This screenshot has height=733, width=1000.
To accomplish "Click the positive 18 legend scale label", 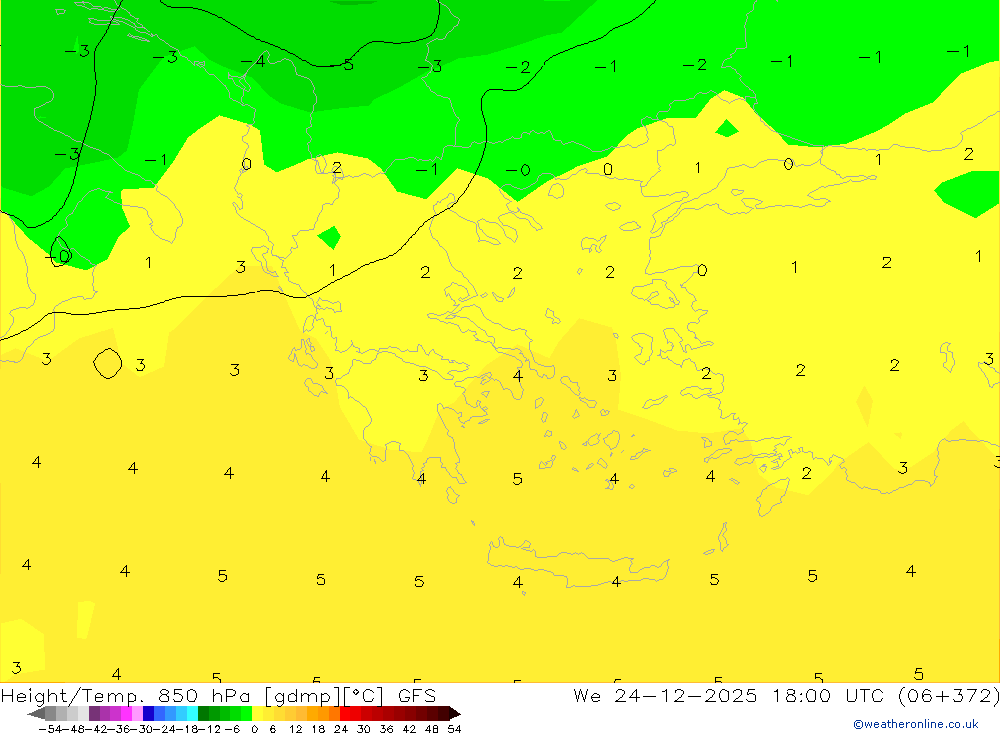I will click(318, 729).
